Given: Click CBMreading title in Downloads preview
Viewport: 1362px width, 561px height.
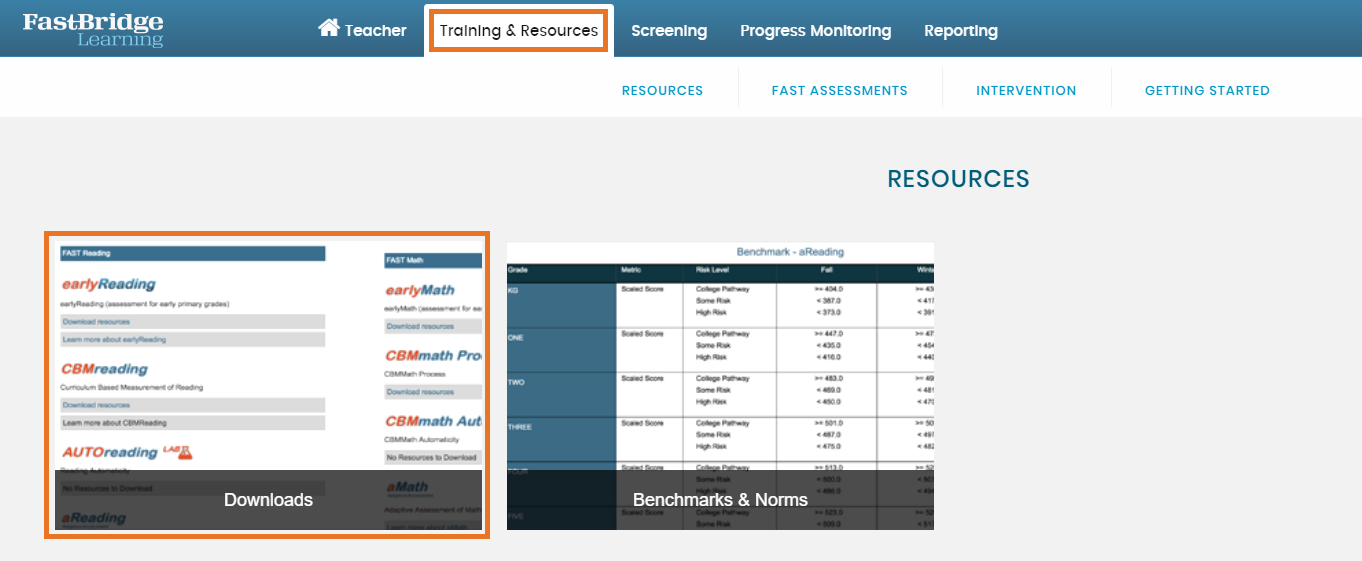Looking at the screenshot, I should tap(104, 370).
